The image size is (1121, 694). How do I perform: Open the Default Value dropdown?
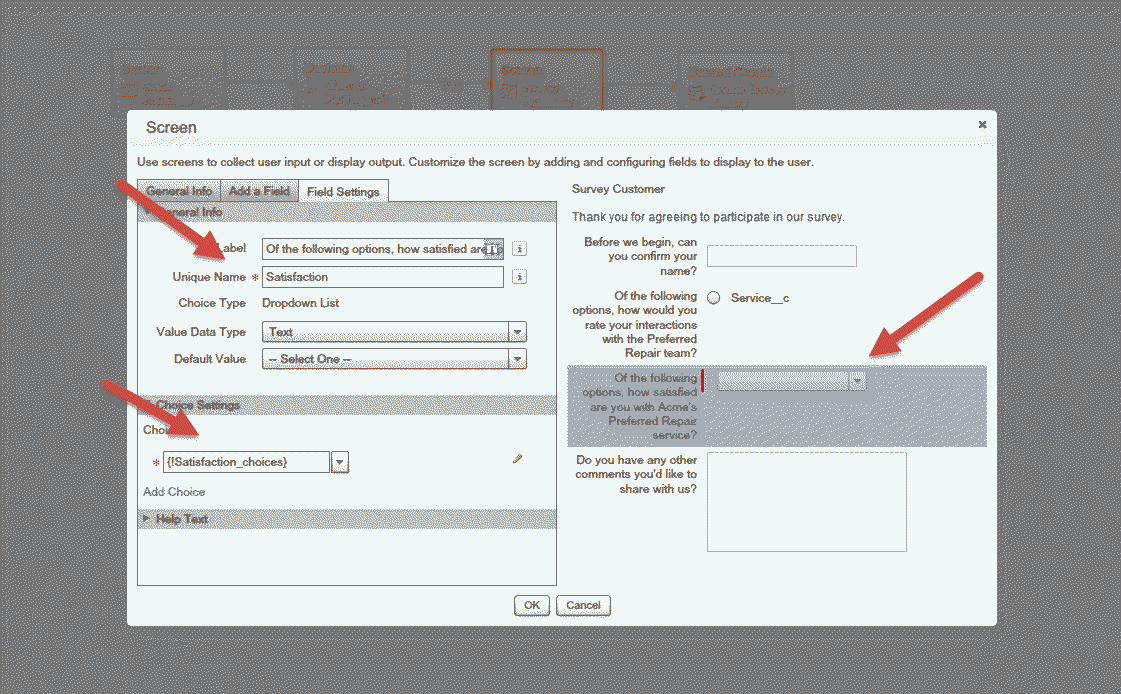[518, 359]
